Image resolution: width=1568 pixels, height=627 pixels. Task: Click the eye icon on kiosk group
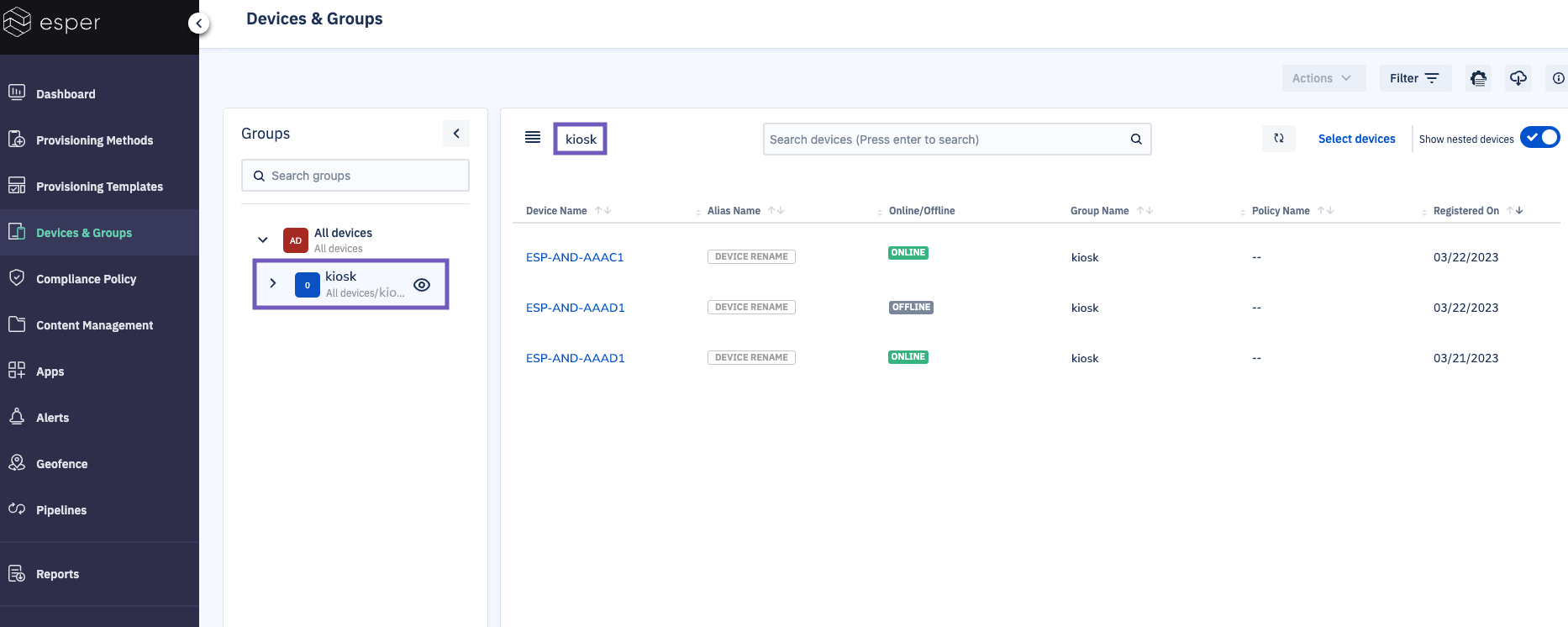pos(422,285)
